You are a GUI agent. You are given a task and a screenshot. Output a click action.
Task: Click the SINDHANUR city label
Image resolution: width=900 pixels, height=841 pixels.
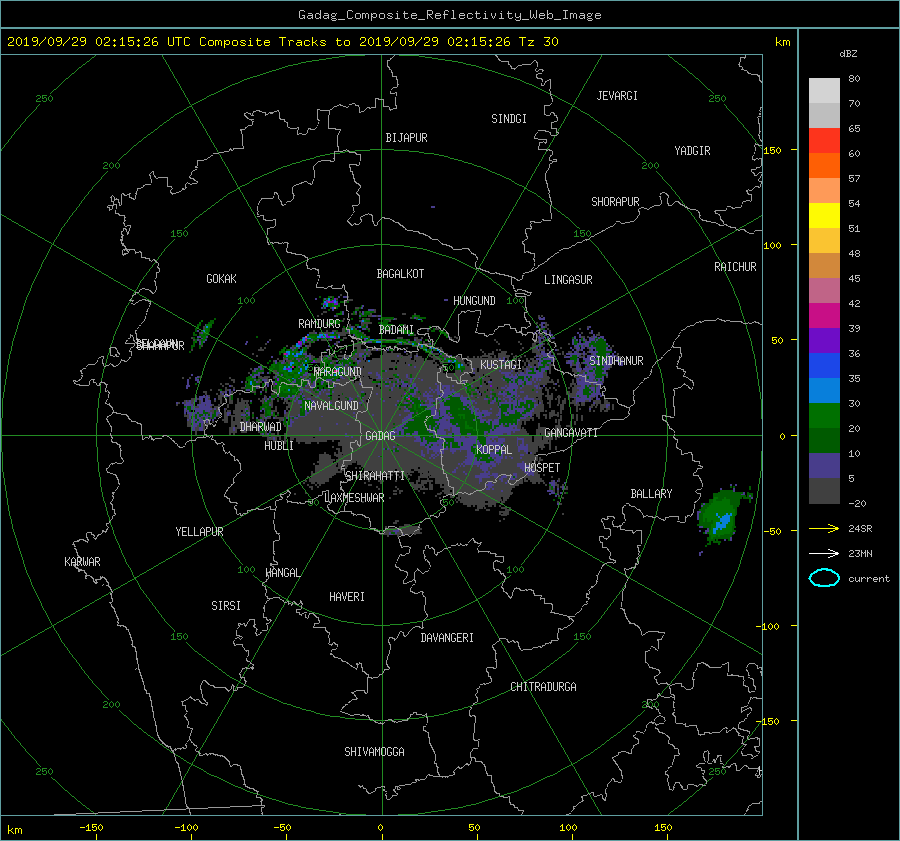pyautogui.click(x=616, y=361)
